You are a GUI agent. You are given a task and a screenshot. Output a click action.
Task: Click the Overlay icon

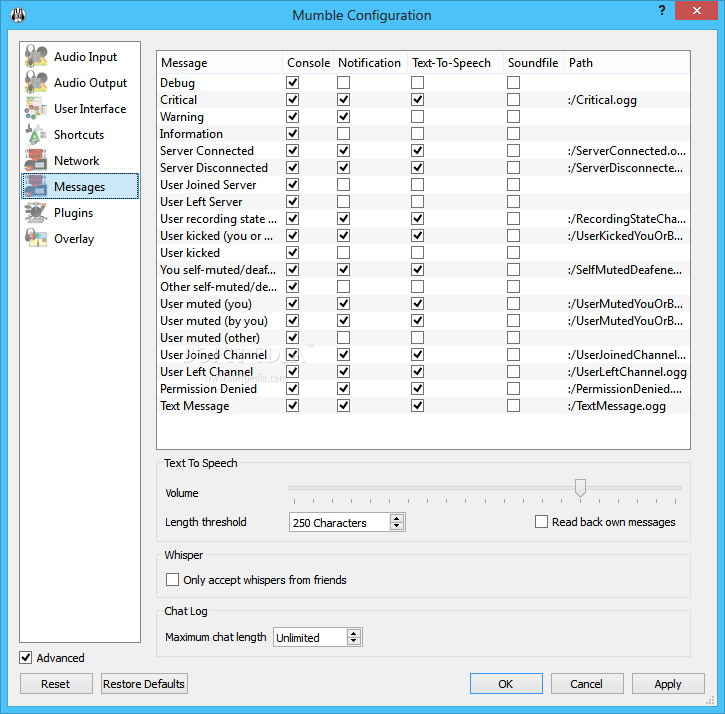pos(36,238)
